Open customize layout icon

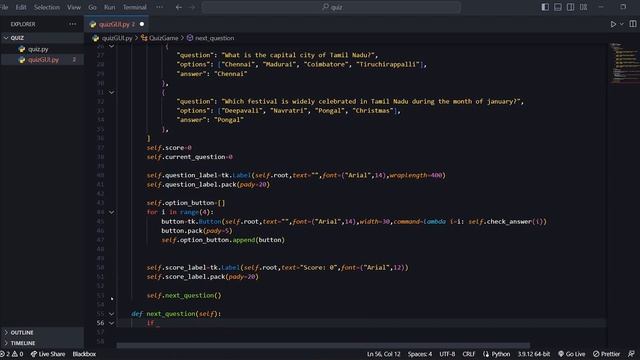point(583,7)
